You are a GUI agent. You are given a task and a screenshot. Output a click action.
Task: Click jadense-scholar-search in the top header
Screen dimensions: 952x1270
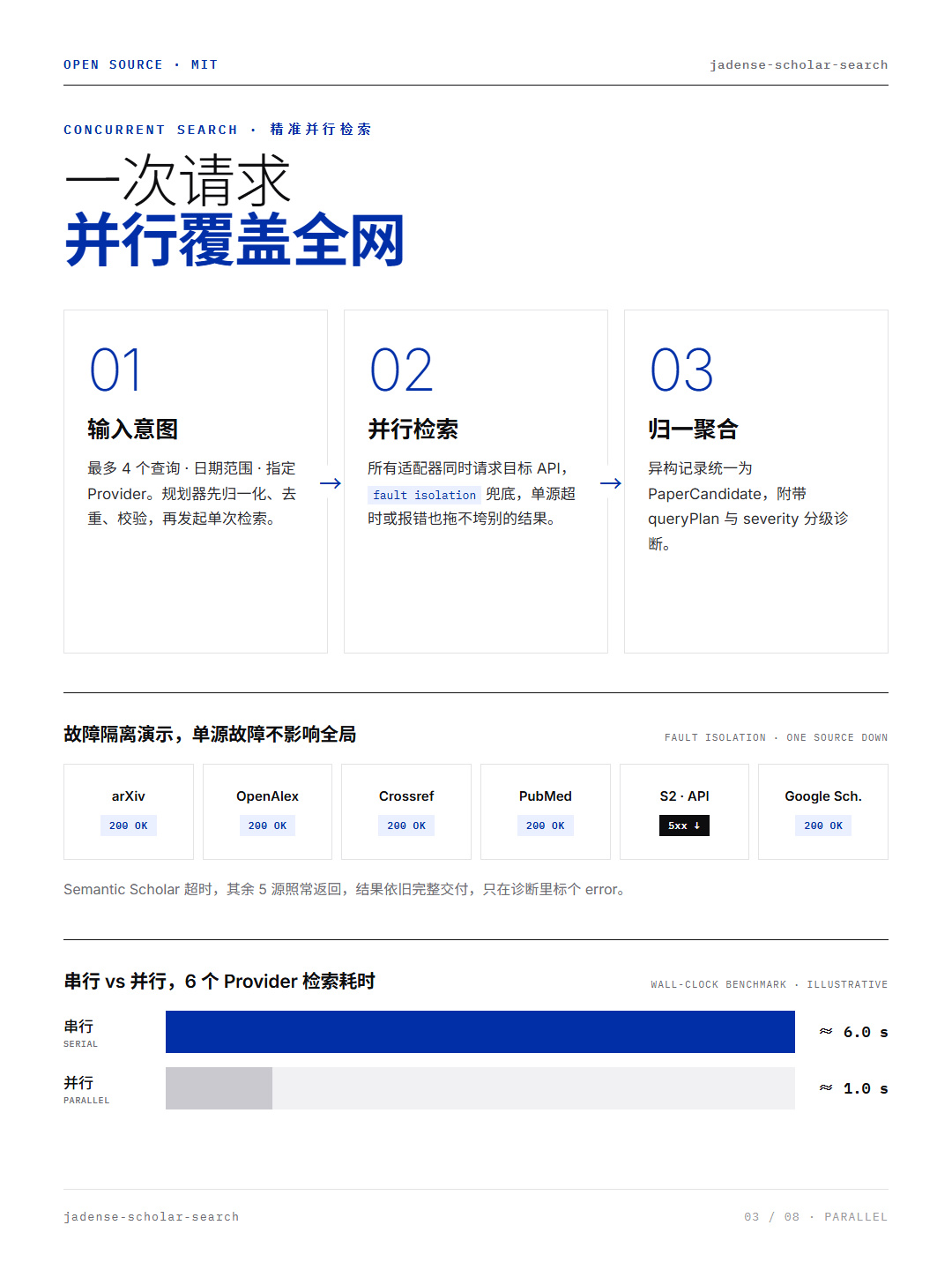click(799, 64)
